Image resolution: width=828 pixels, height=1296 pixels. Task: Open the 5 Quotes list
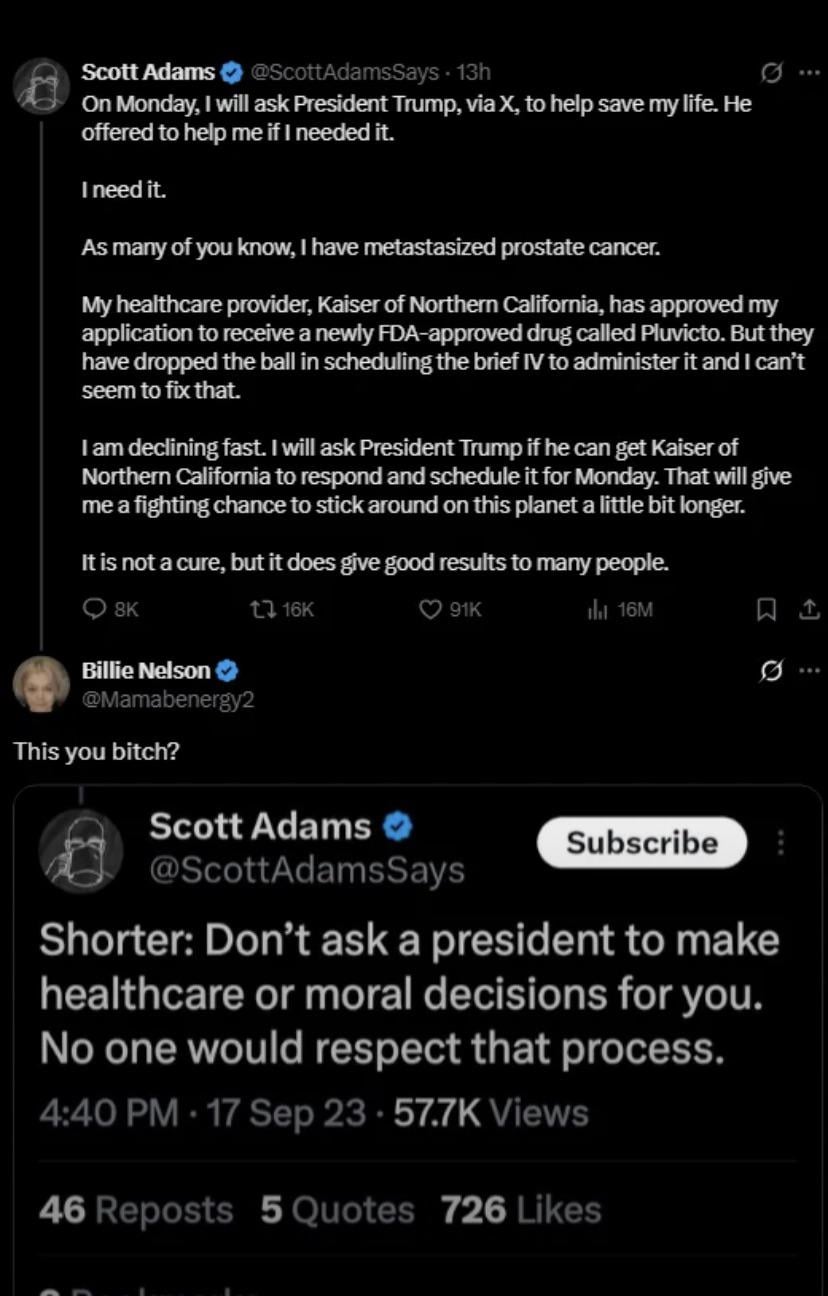click(337, 1210)
